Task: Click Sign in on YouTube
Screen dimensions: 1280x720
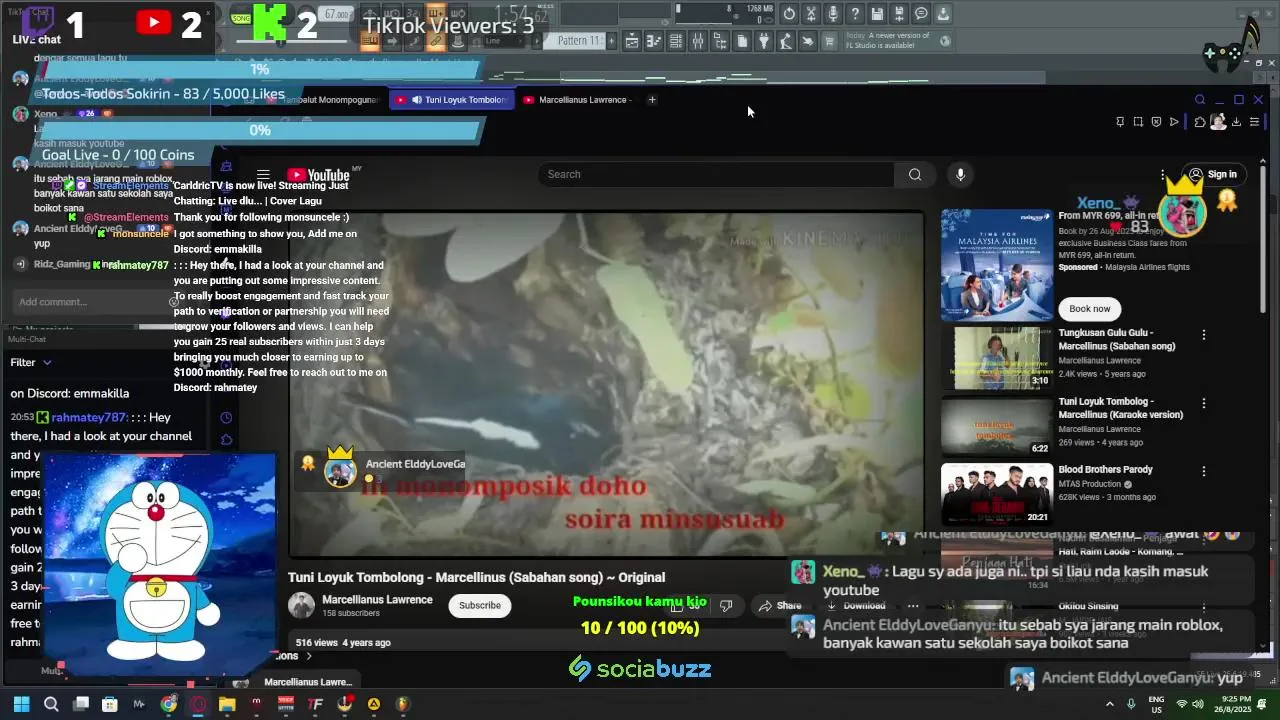Action: coord(1213,174)
